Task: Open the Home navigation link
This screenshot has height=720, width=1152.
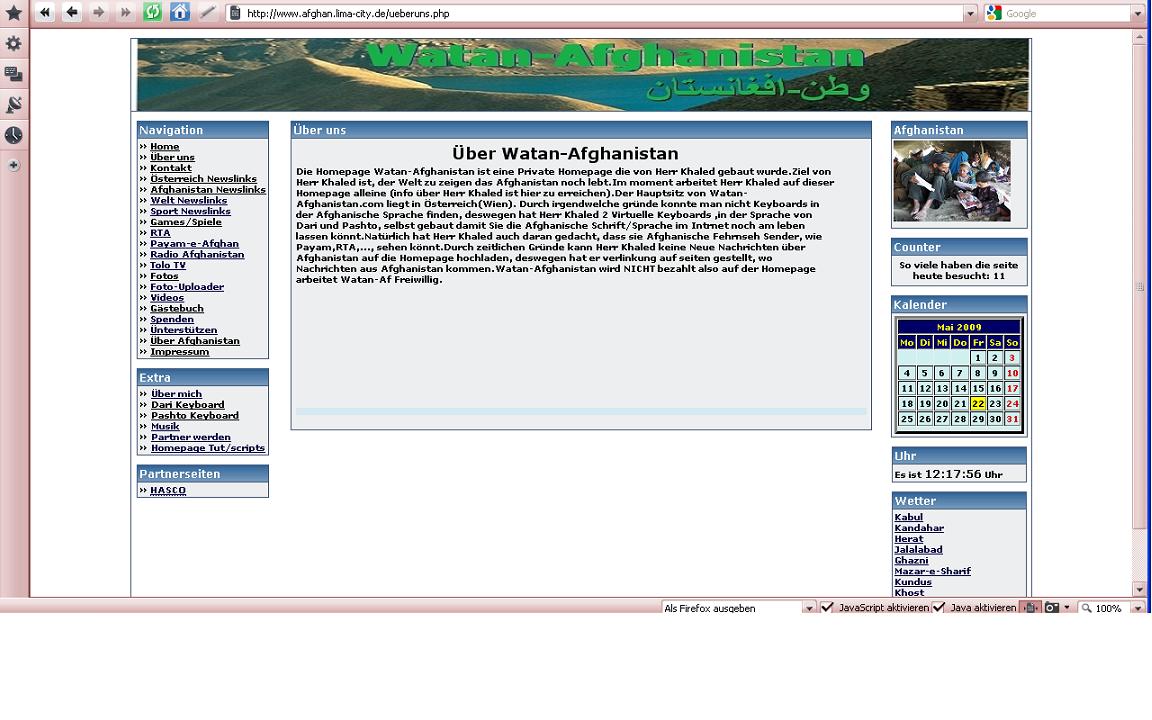Action: 165,146
